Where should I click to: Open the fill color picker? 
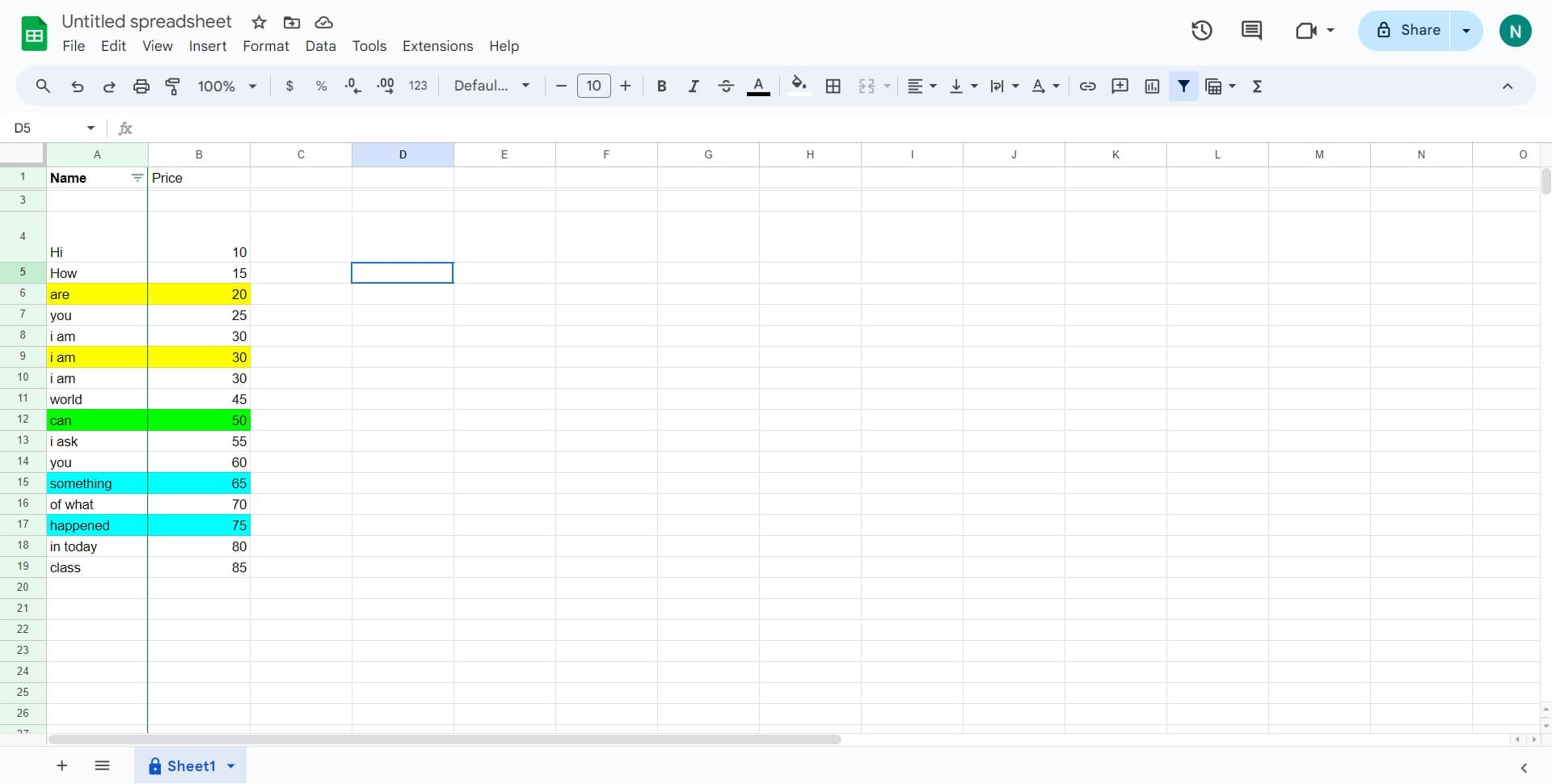(799, 86)
